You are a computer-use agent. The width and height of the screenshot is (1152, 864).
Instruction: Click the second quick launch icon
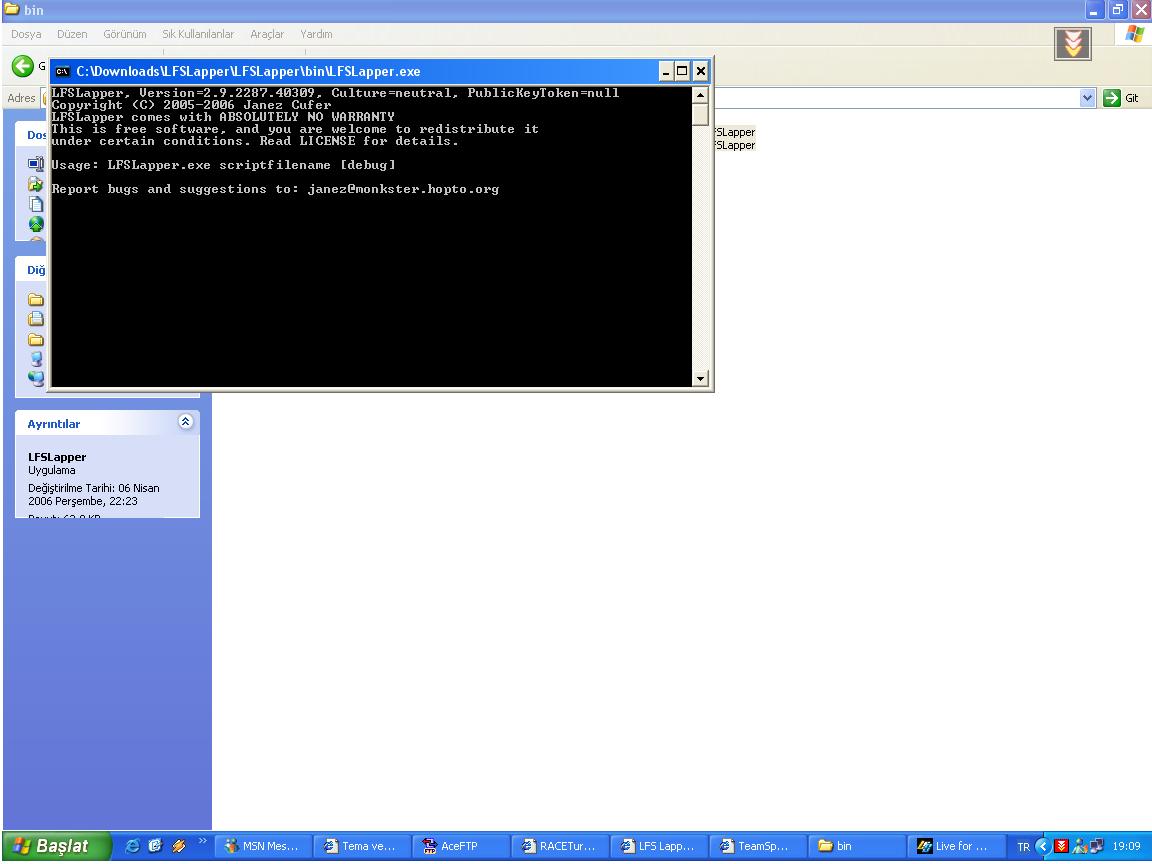(155, 846)
